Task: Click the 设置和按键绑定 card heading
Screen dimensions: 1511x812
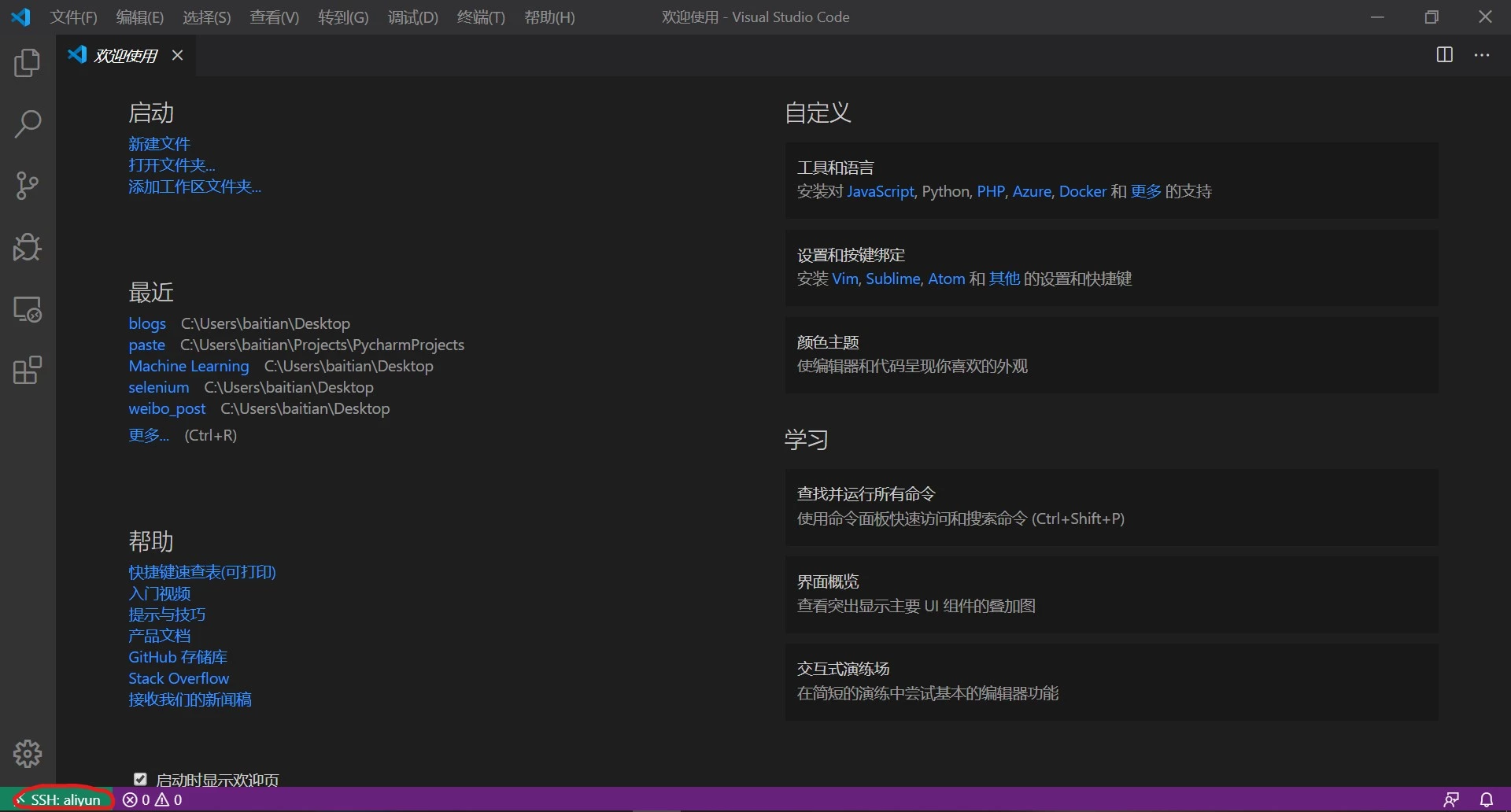Action: tap(851, 255)
